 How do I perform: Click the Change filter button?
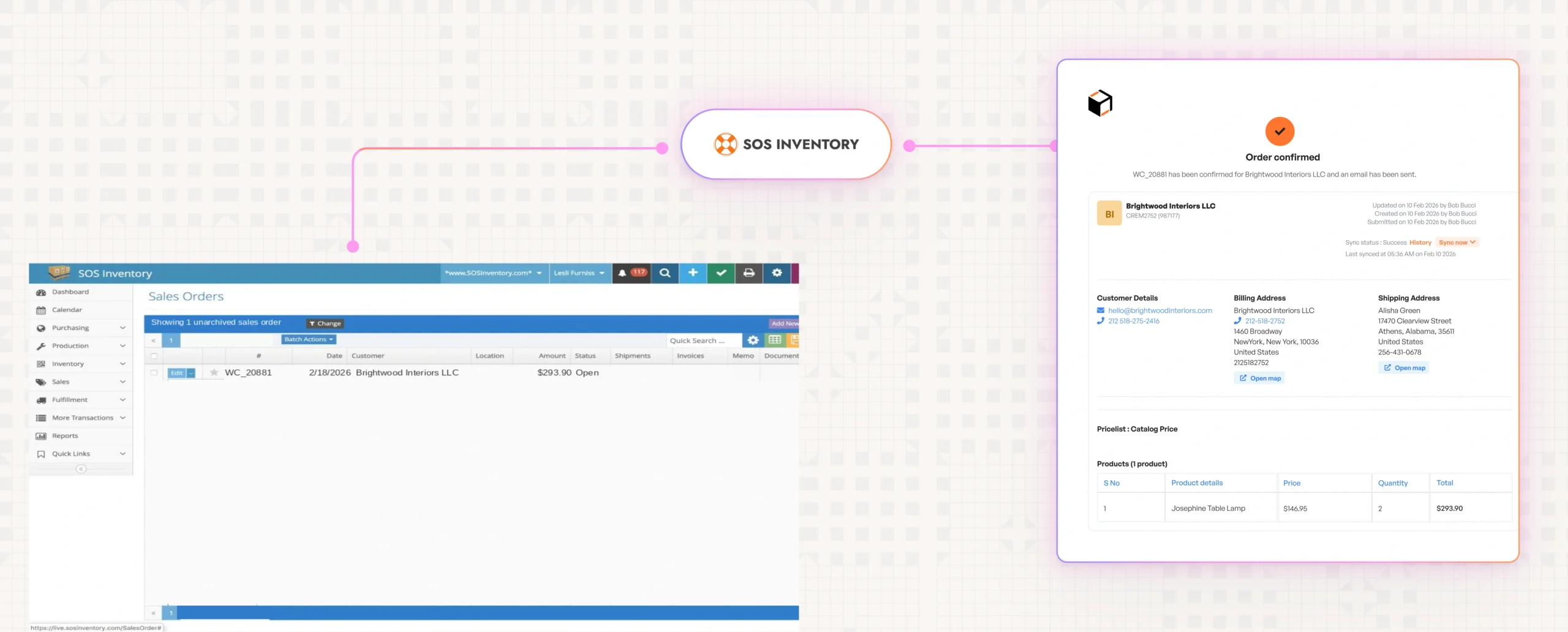click(325, 323)
